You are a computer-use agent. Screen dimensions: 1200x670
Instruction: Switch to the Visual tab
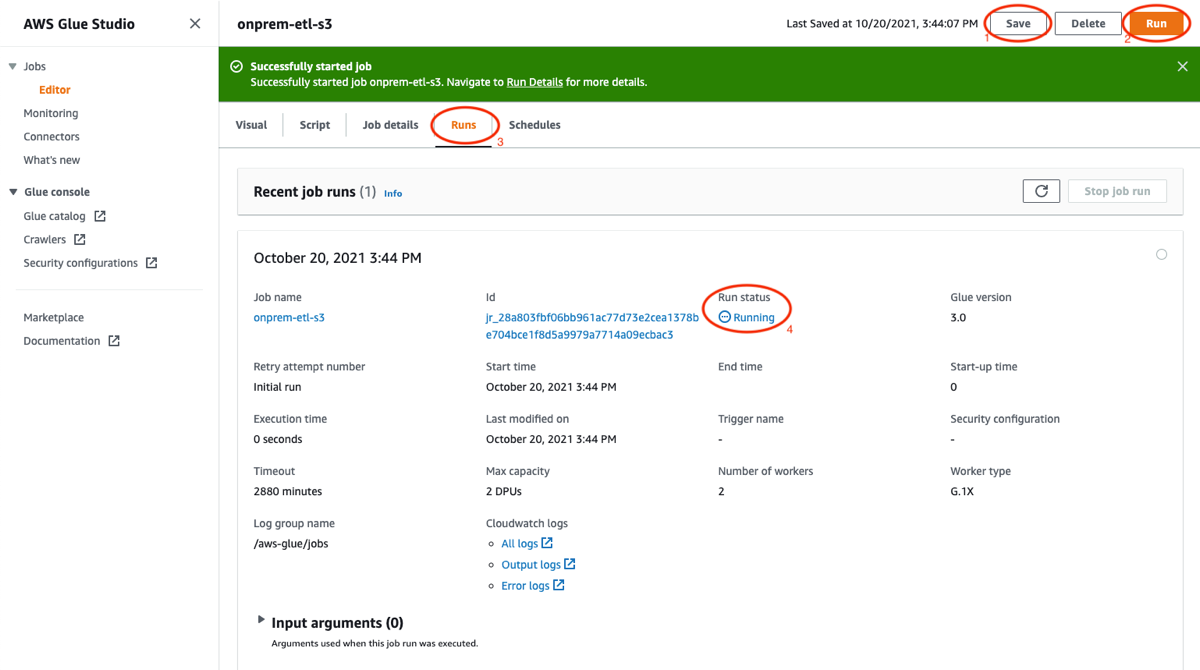click(251, 125)
